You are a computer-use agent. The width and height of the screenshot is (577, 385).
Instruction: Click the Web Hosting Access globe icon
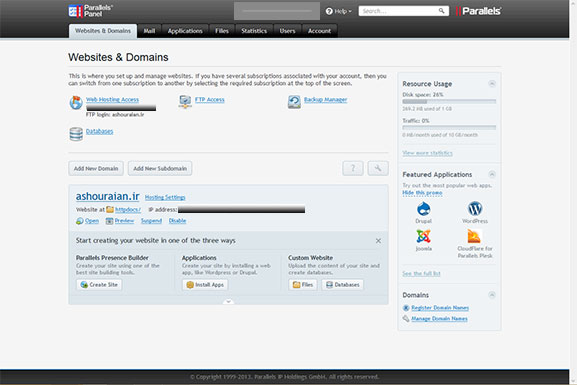click(76, 102)
